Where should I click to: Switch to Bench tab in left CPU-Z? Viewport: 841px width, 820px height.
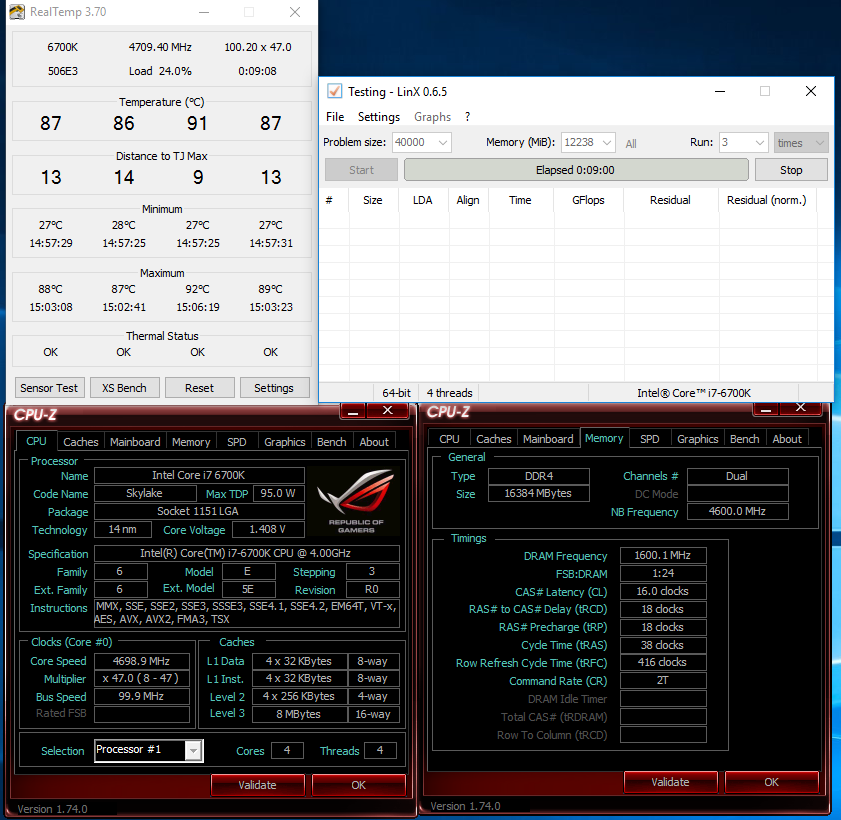coord(331,442)
